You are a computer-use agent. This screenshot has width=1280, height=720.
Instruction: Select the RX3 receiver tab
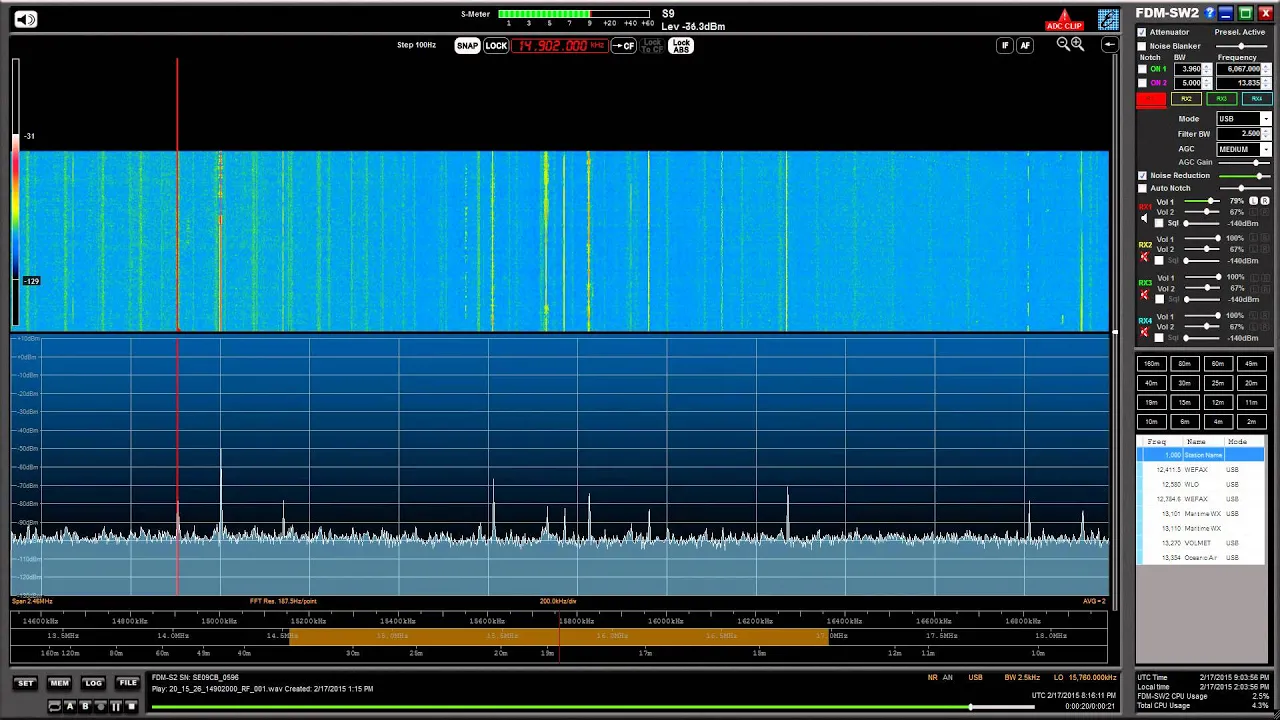pyautogui.click(x=1222, y=99)
